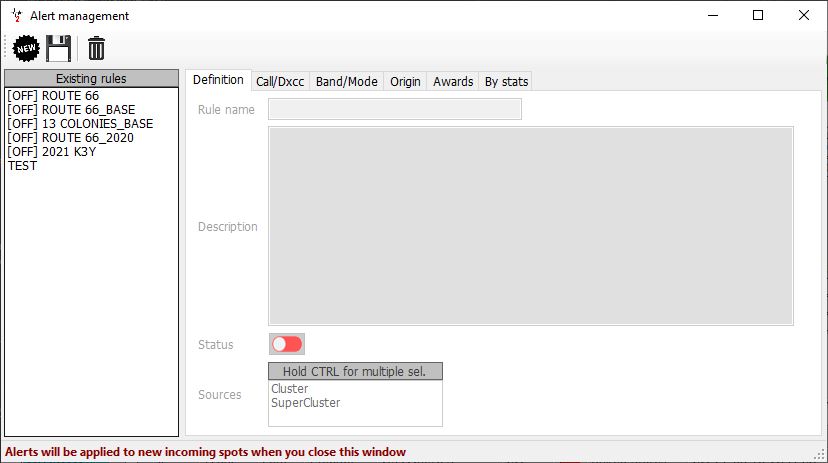Click the window resize grip corner
Screen dimensions: 828x463
click(x=820, y=454)
